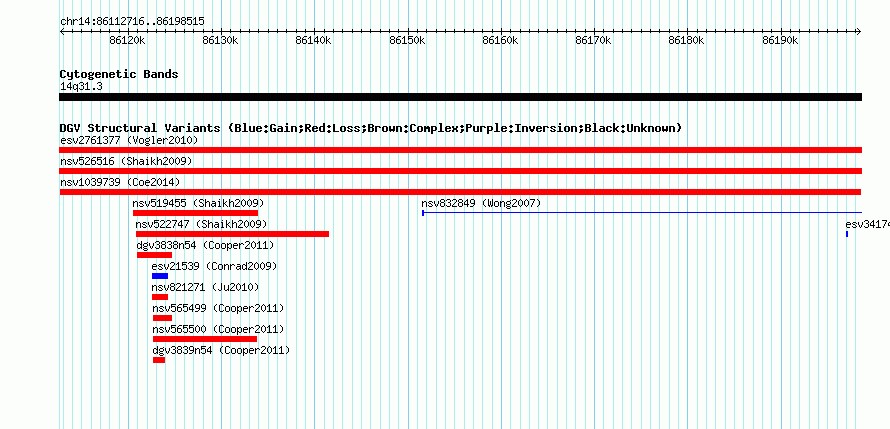Click the nsv565500 (Cooper2011) label
Screen dimensions: 890x429
[219, 329]
